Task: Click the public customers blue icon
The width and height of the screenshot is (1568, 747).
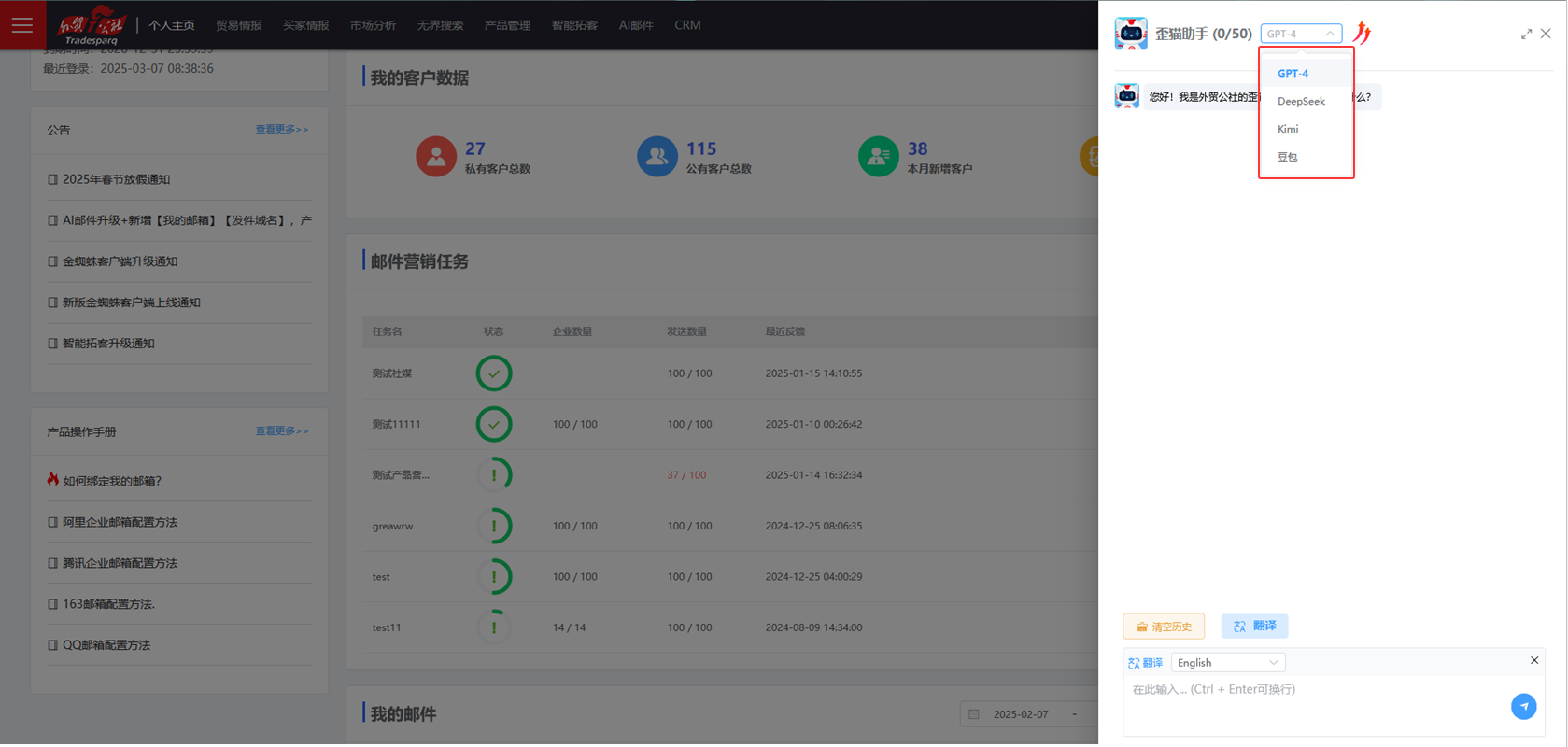Action: 657,157
